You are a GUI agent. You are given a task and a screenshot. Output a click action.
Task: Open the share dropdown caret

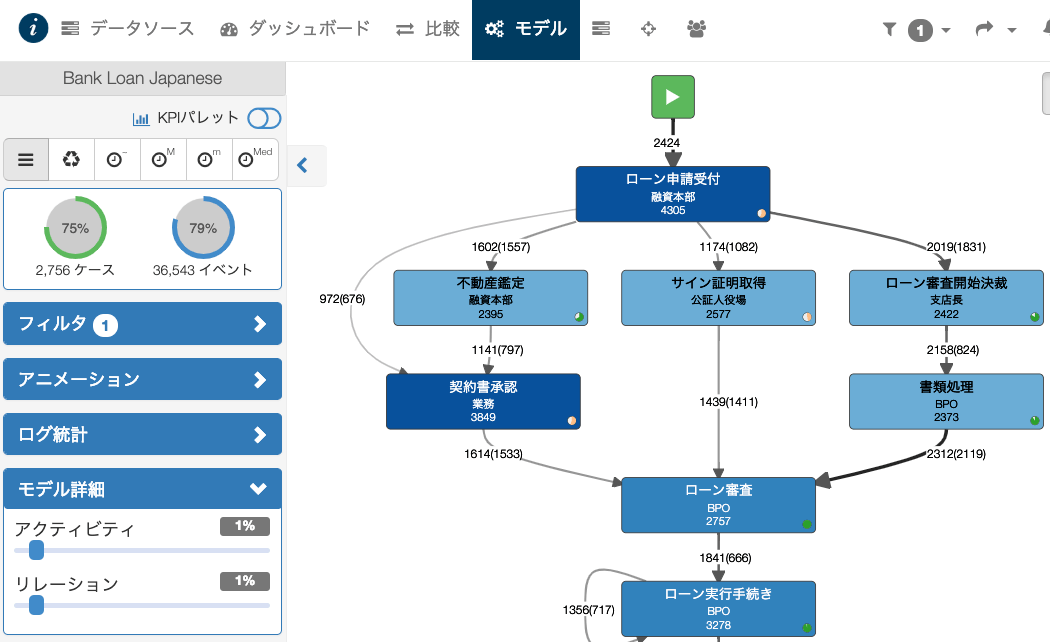tap(1012, 30)
